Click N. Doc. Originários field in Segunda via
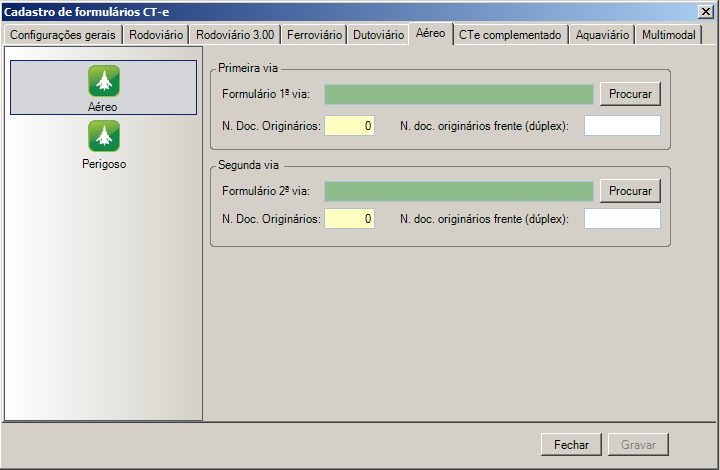 [349, 219]
